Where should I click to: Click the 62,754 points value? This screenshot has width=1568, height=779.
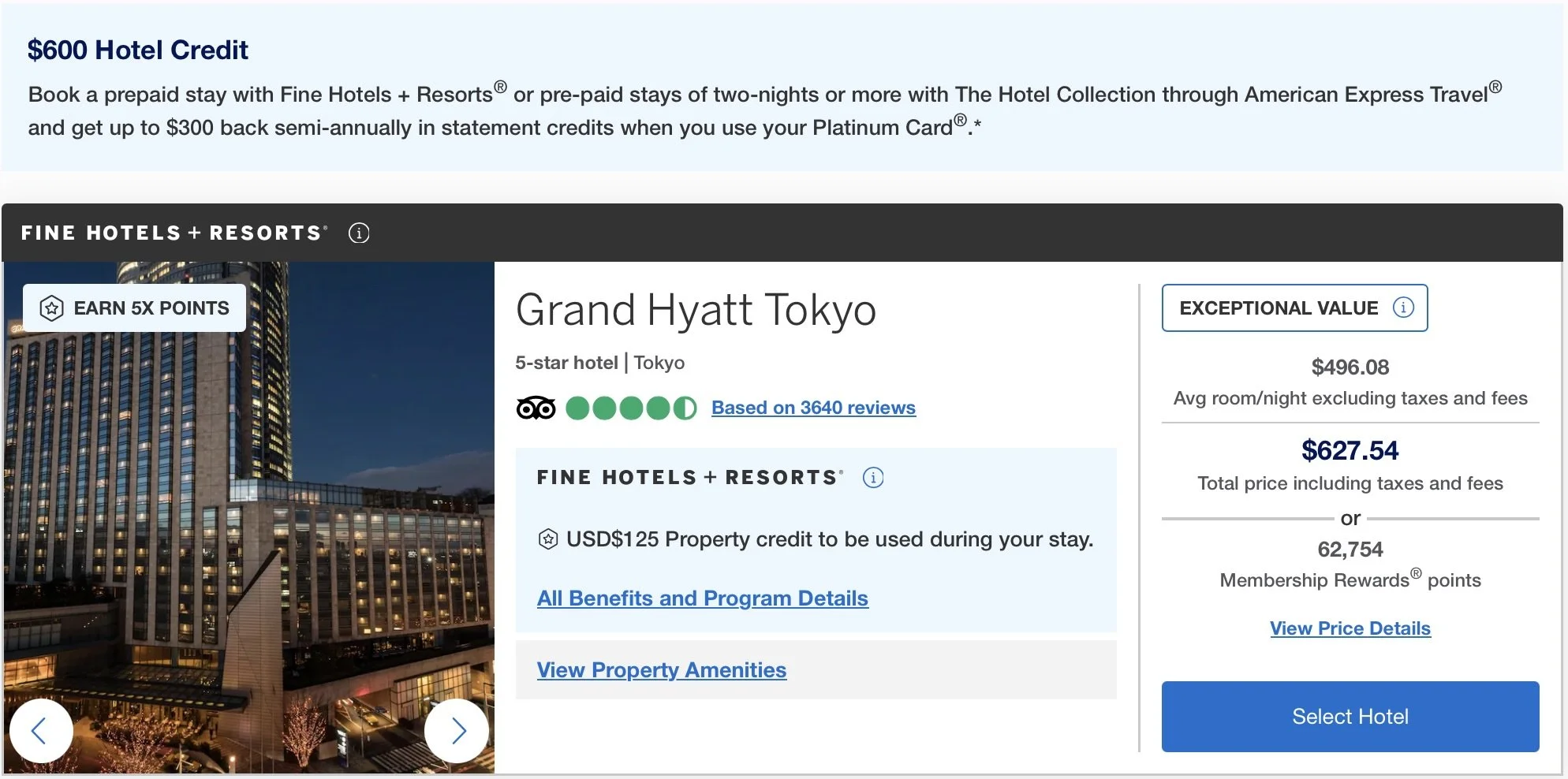[1350, 549]
